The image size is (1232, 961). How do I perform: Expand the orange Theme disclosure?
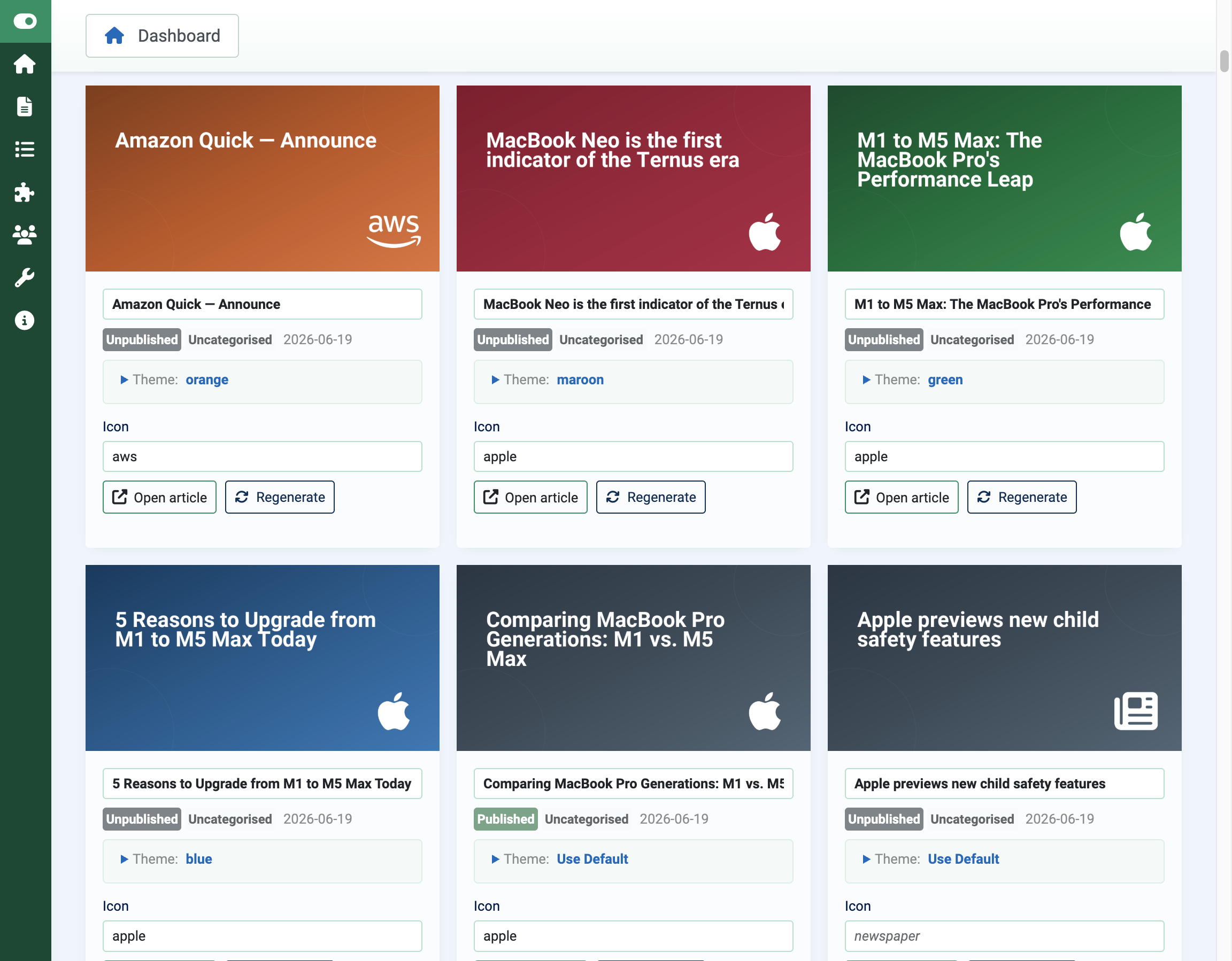[x=174, y=379]
